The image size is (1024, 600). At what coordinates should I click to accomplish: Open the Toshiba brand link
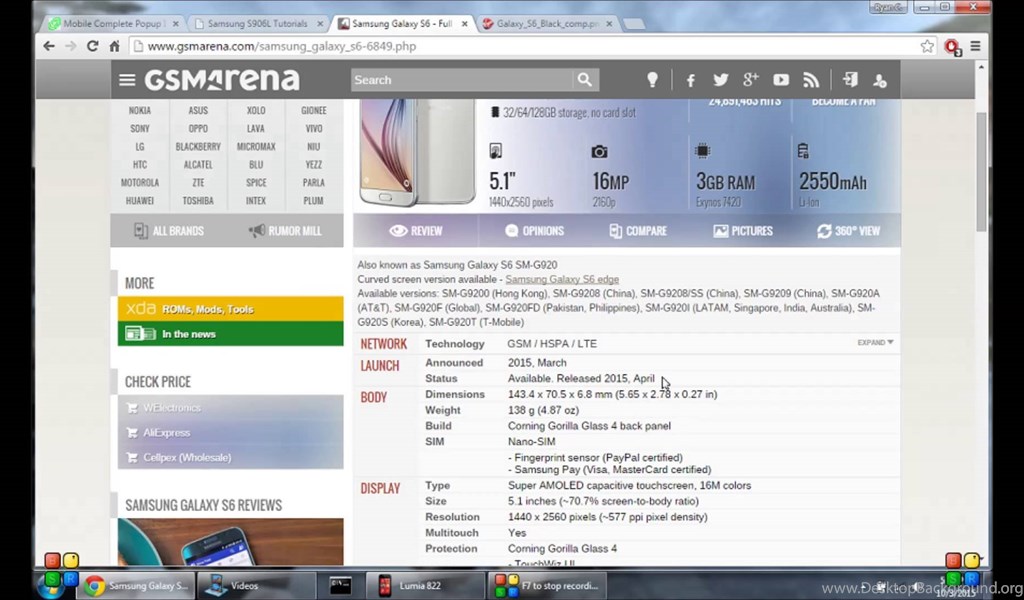198,200
